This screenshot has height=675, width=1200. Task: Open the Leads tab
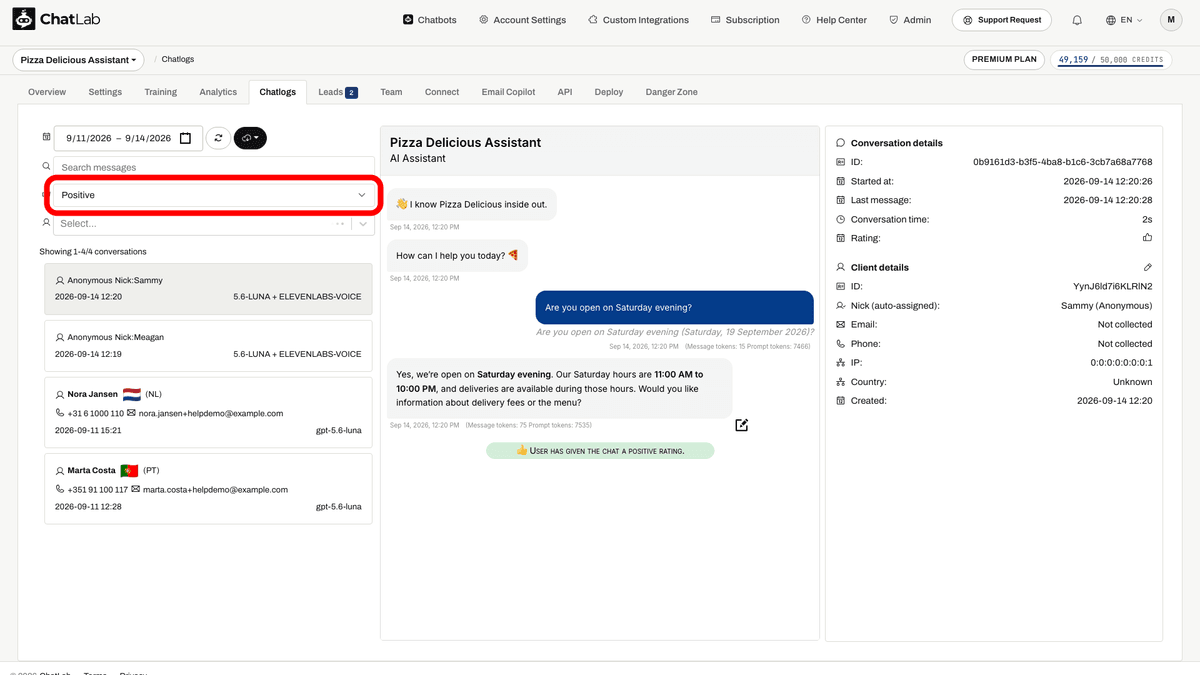(338, 92)
